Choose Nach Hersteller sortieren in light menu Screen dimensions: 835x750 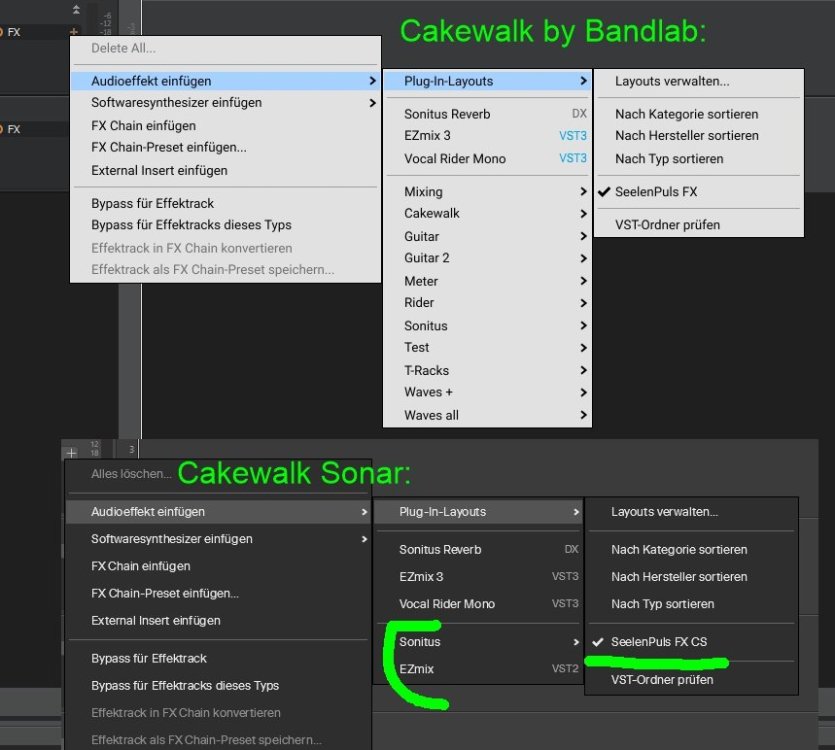click(x=699, y=136)
